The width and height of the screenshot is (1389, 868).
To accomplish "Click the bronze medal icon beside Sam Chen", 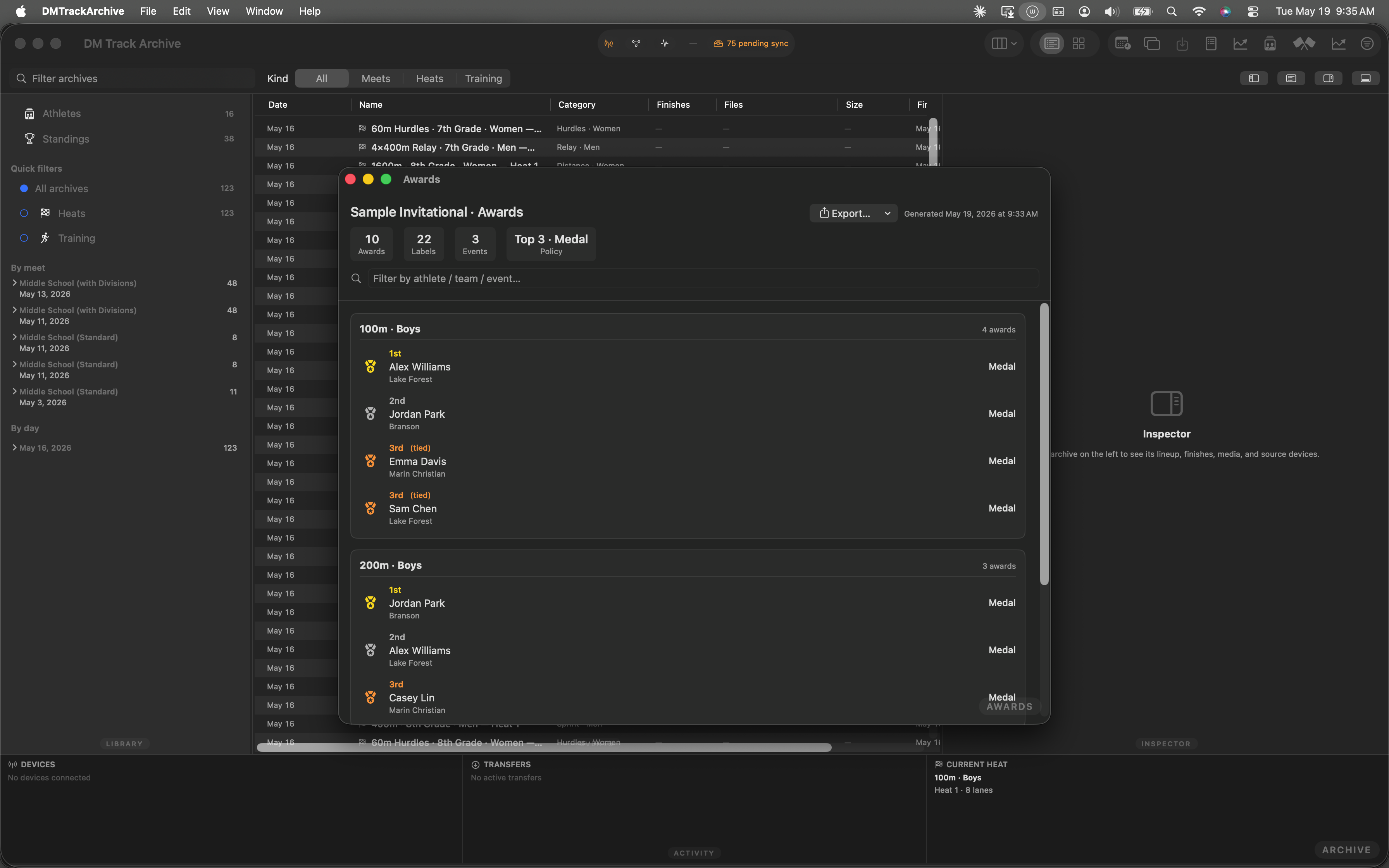I will (371, 508).
